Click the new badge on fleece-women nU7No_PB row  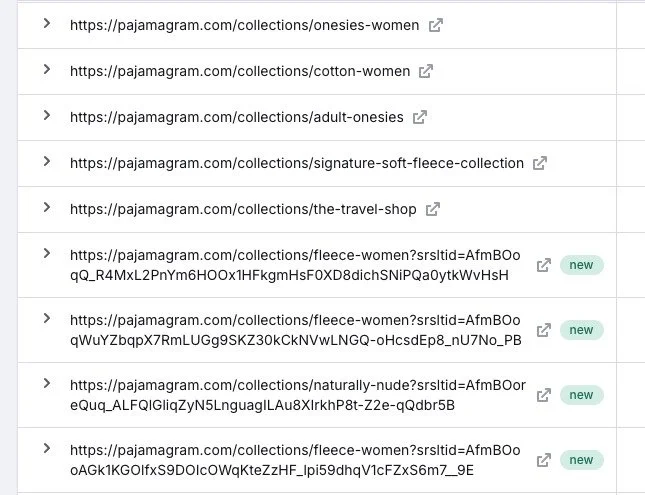point(581,330)
